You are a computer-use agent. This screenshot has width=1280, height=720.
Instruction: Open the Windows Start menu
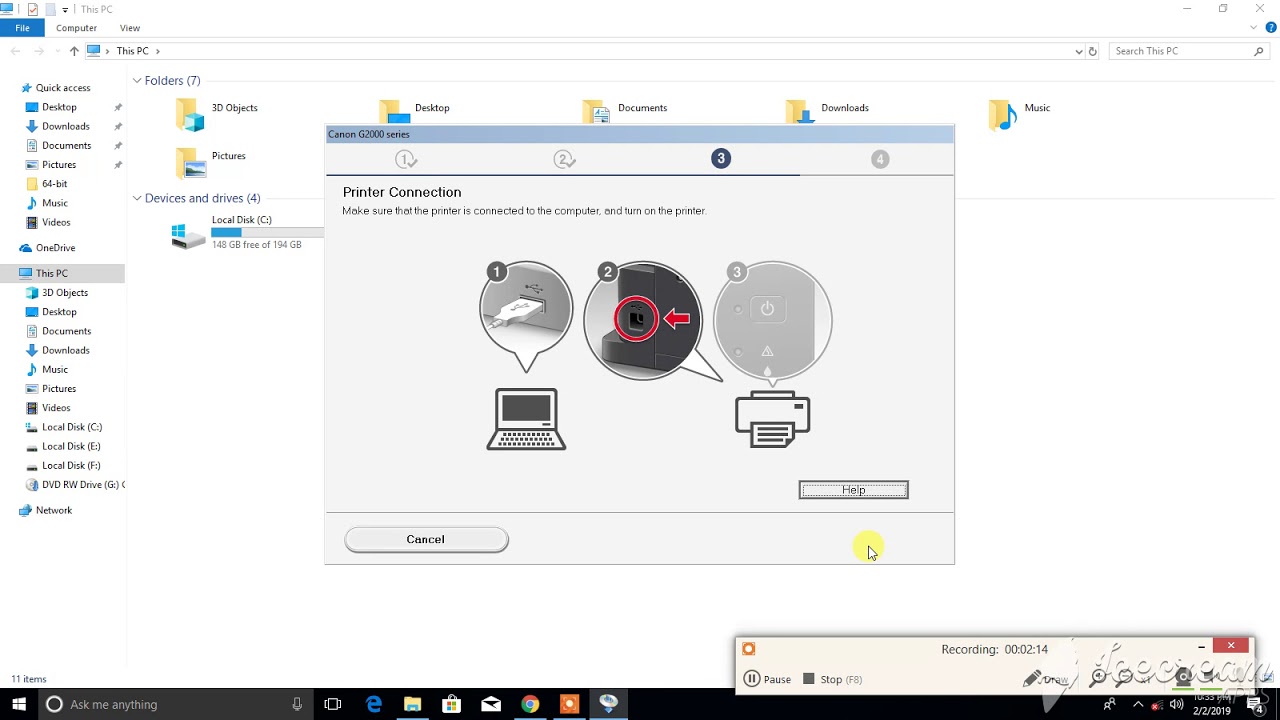click(x=19, y=704)
